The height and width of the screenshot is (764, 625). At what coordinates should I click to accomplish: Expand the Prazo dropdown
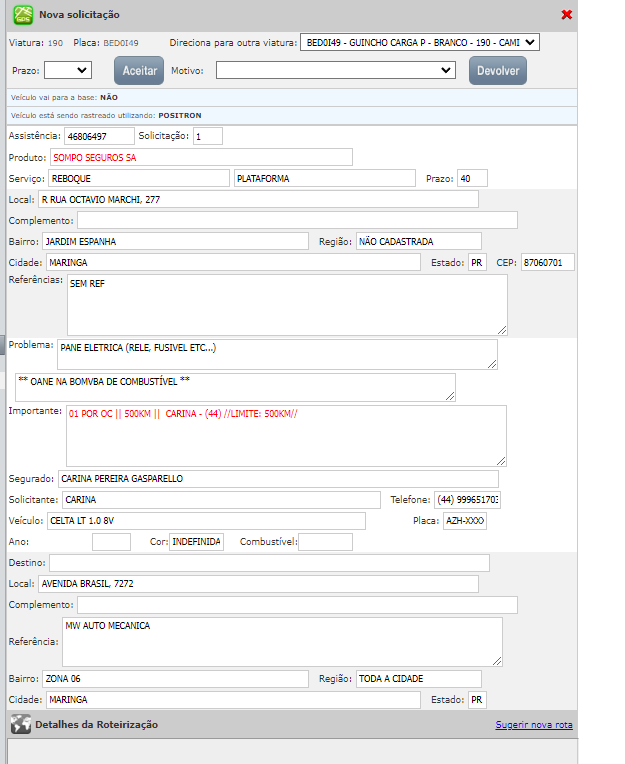(x=68, y=70)
